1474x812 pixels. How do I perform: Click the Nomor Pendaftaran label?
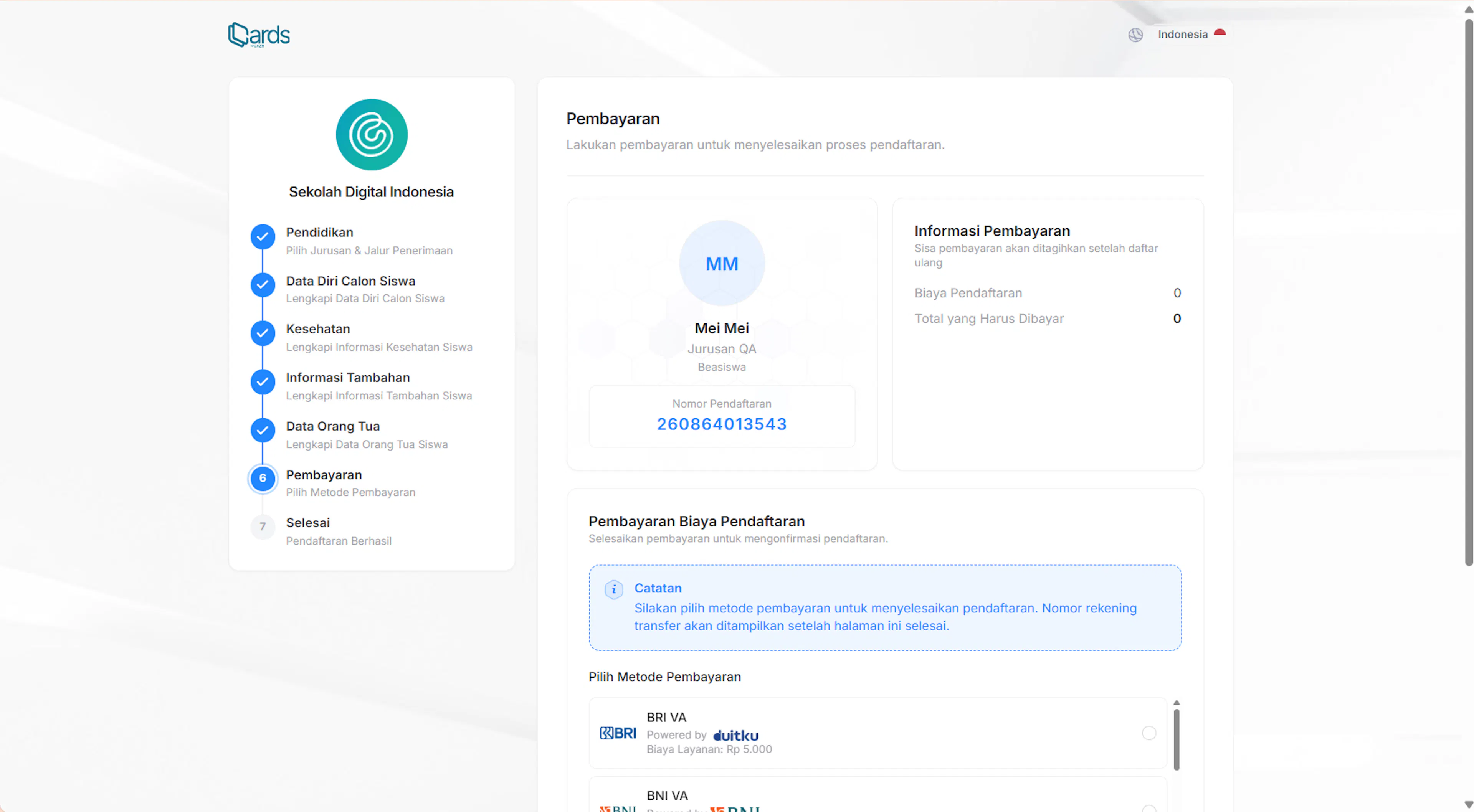pos(722,404)
